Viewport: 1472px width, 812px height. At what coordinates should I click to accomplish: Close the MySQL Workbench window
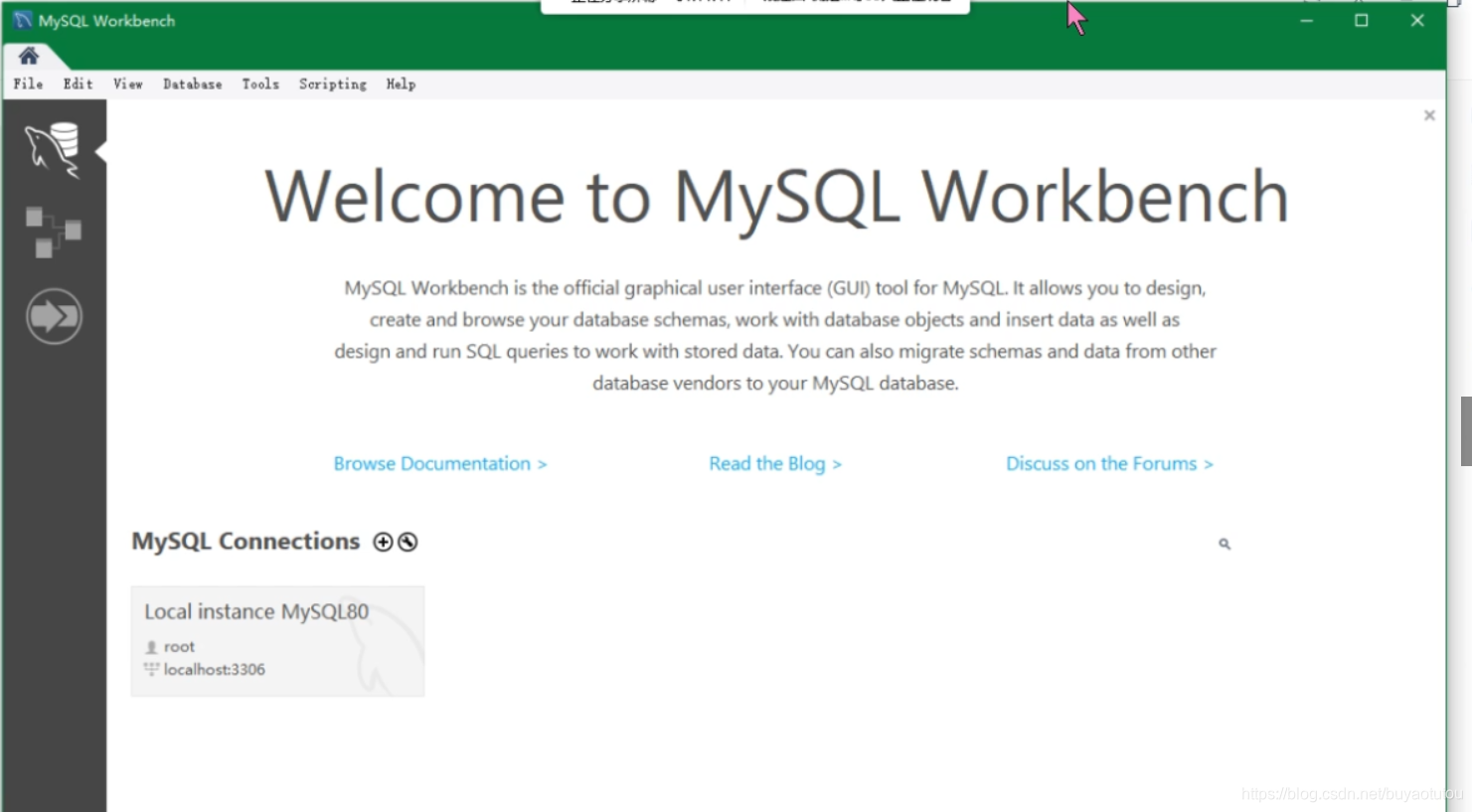(x=1417, y=21)
